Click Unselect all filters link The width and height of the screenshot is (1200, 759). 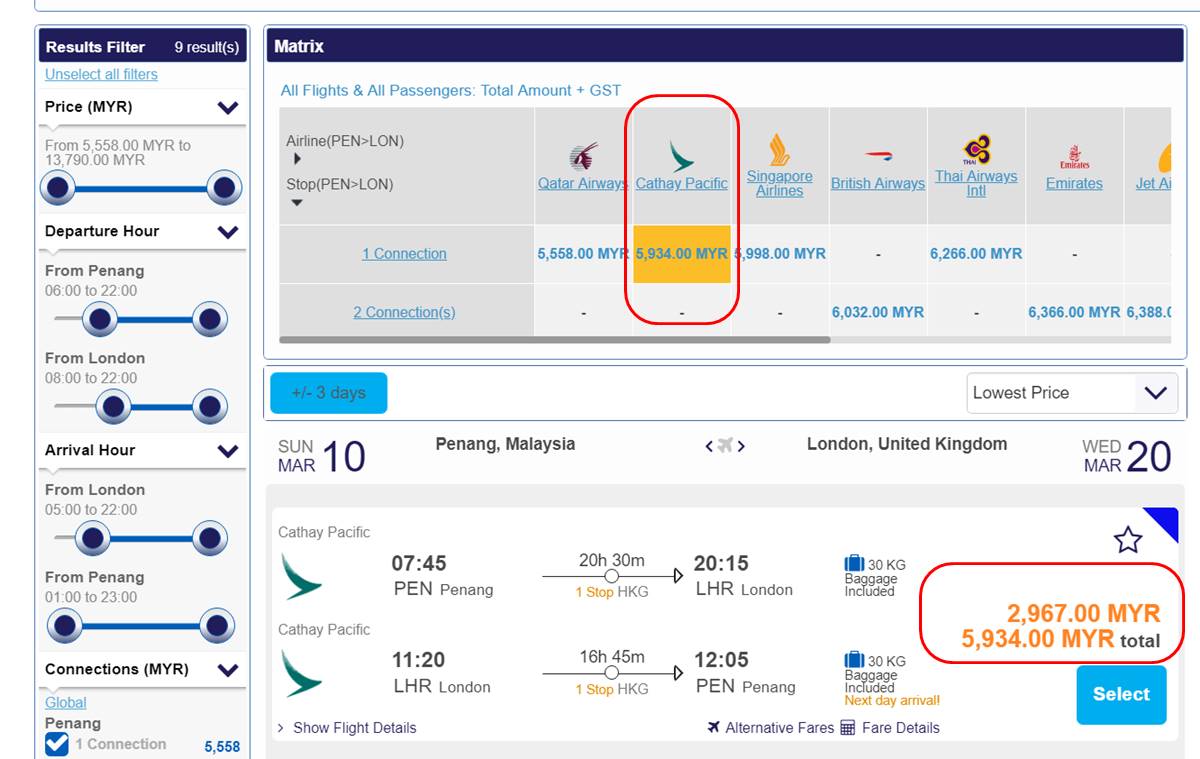(101, 74)
